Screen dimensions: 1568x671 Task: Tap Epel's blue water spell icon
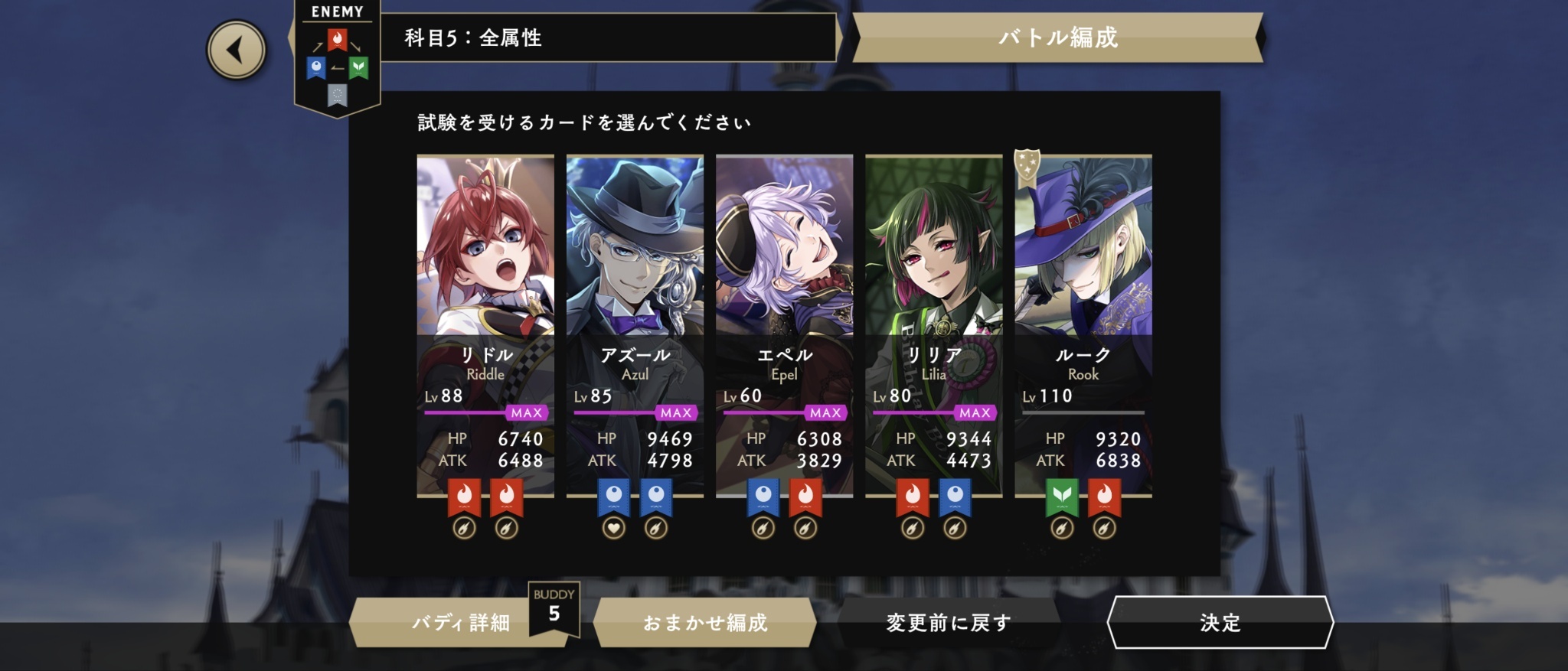click(x=763, y=497)
